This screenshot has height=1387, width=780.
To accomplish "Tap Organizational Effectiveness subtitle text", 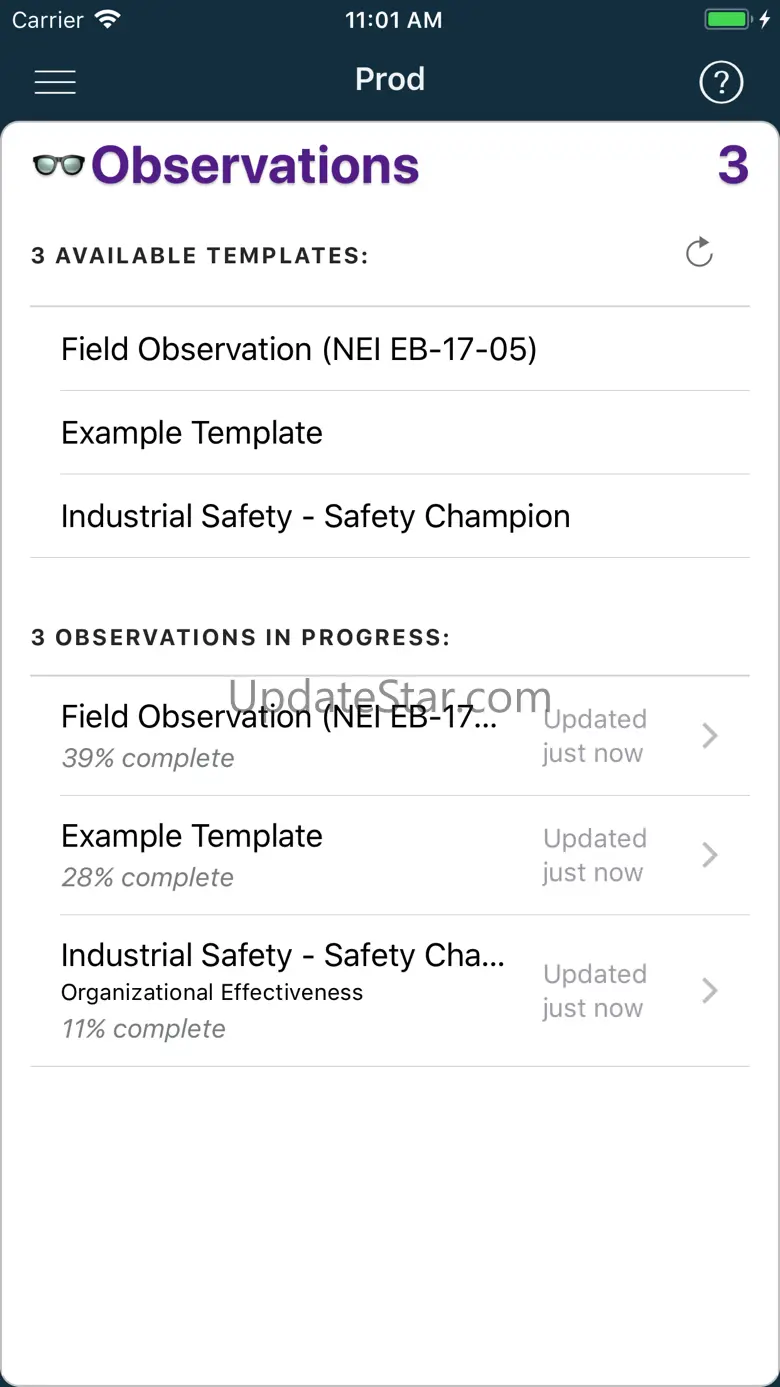I will point(212,993).
